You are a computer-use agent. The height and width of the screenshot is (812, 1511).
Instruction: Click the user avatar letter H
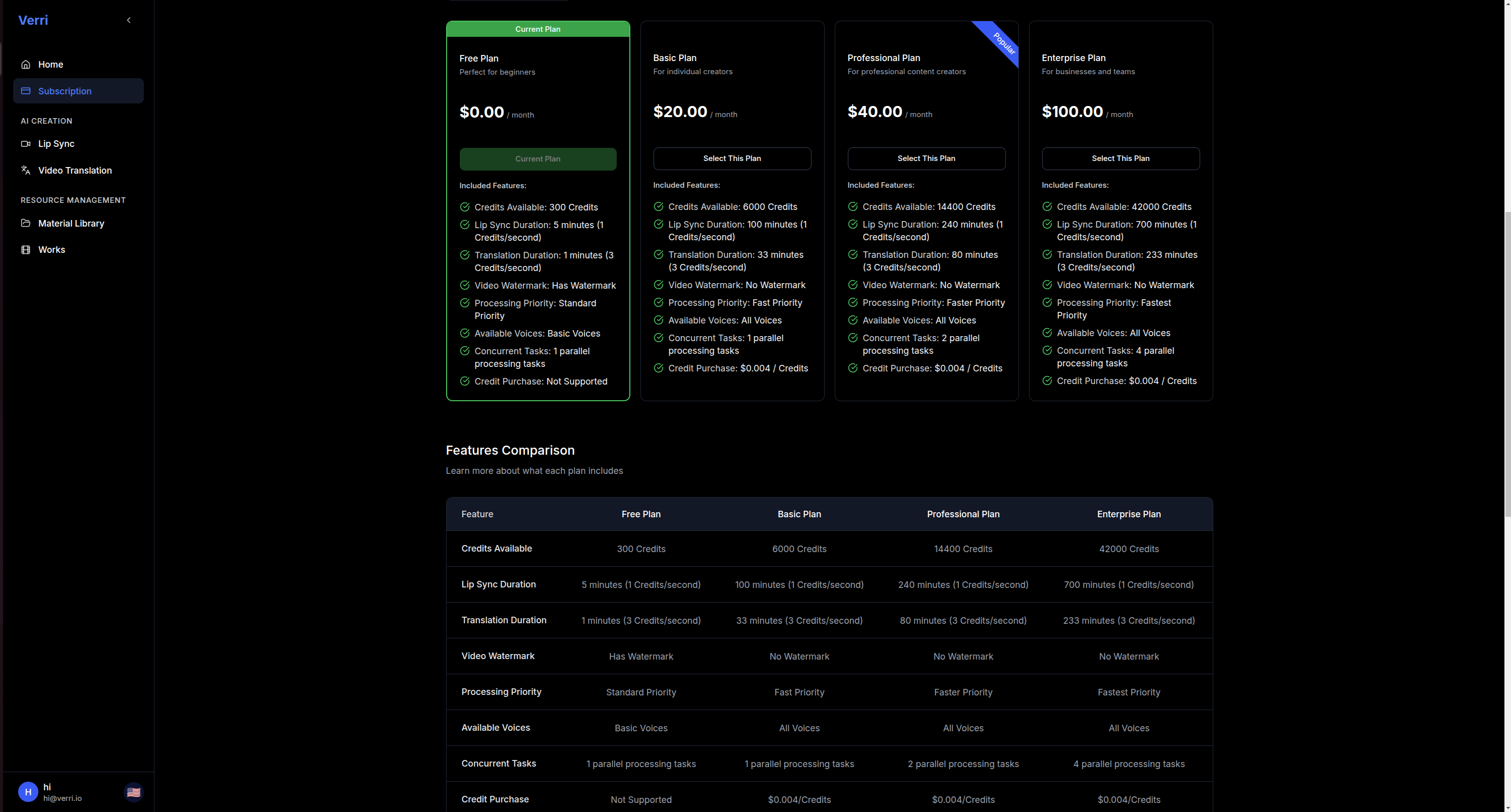(28, 792)
